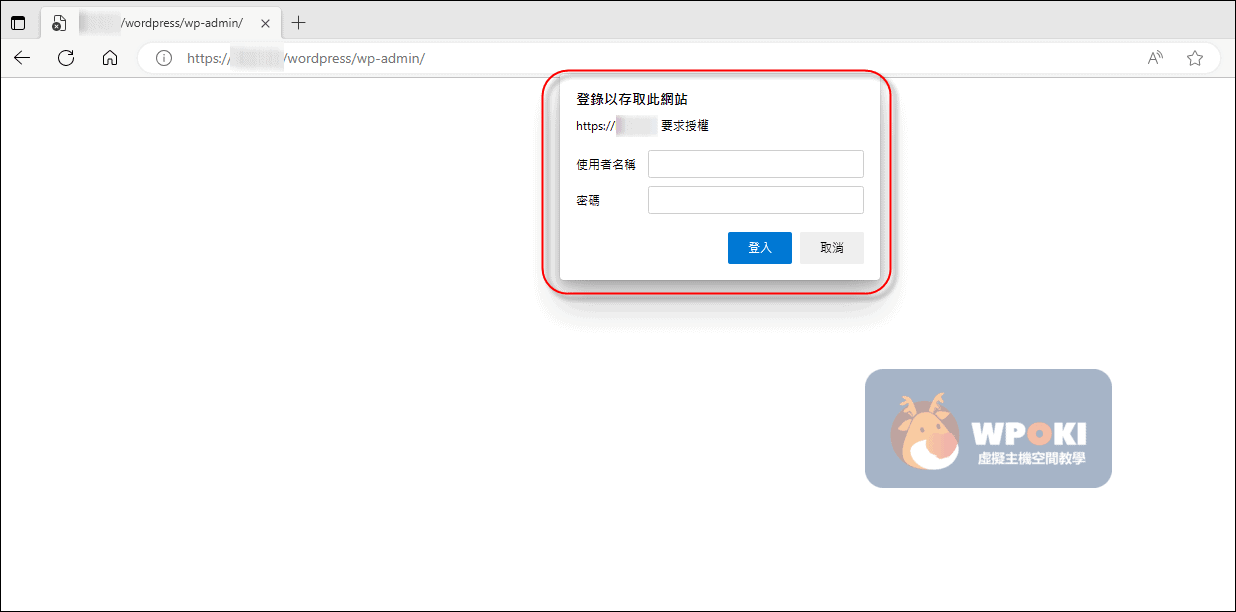Focus the 密碼 password field
The width and height of the screenshot is (1236, 612).
755,200
